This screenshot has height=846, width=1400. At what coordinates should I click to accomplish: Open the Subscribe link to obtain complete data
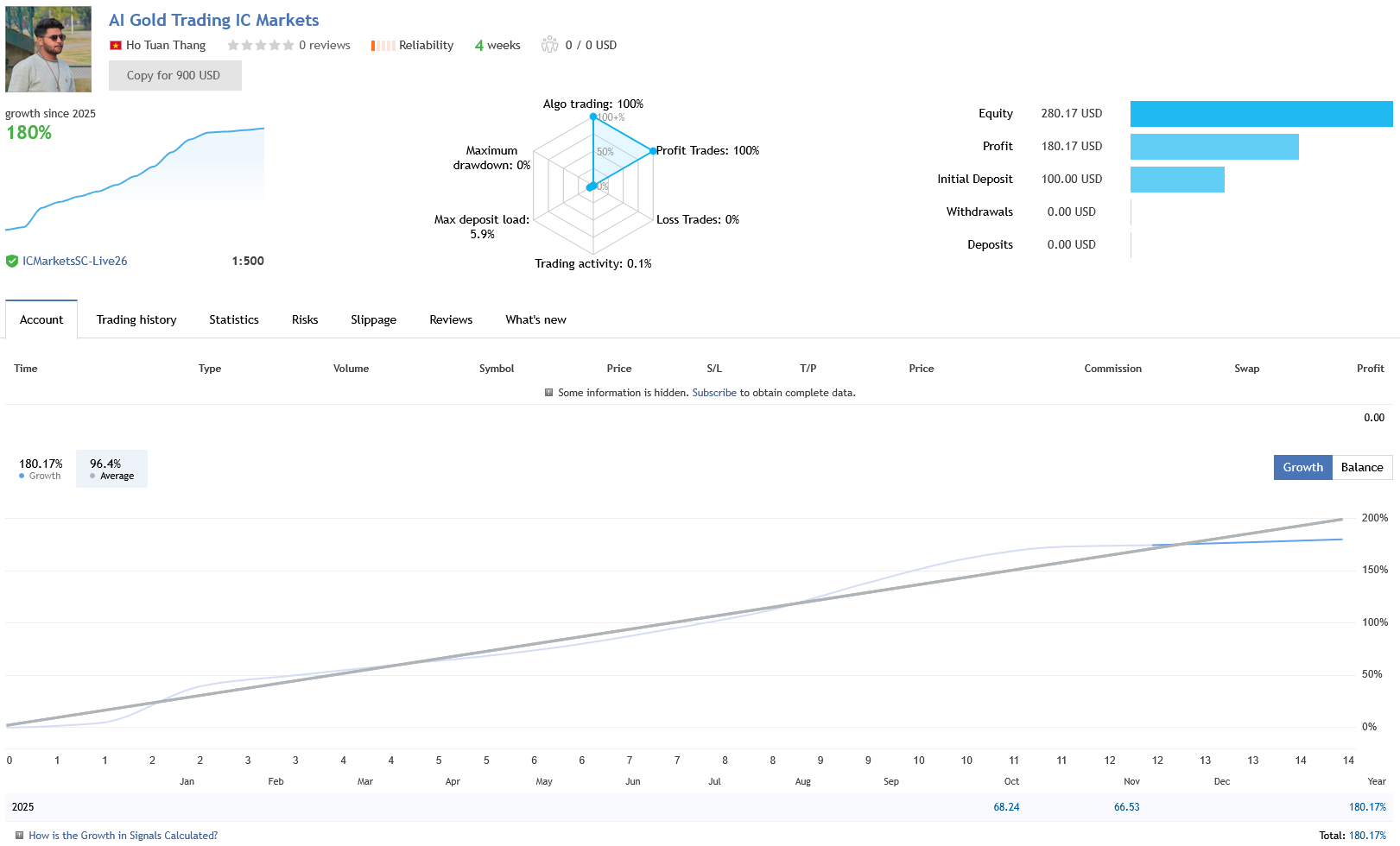pyautogui.click(x=714, y=392)
